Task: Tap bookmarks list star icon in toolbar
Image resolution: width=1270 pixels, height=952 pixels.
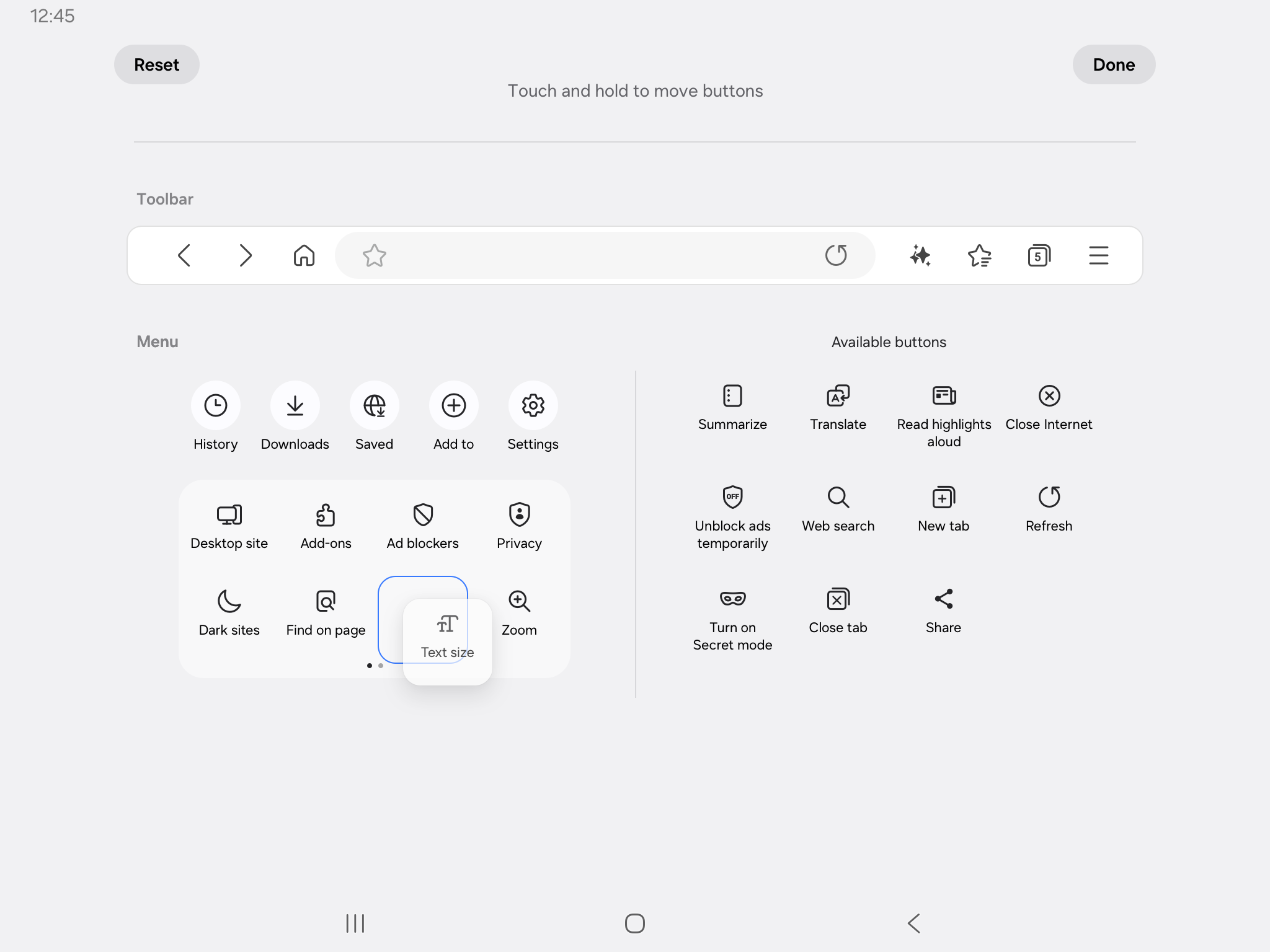Action: (980, 255)
